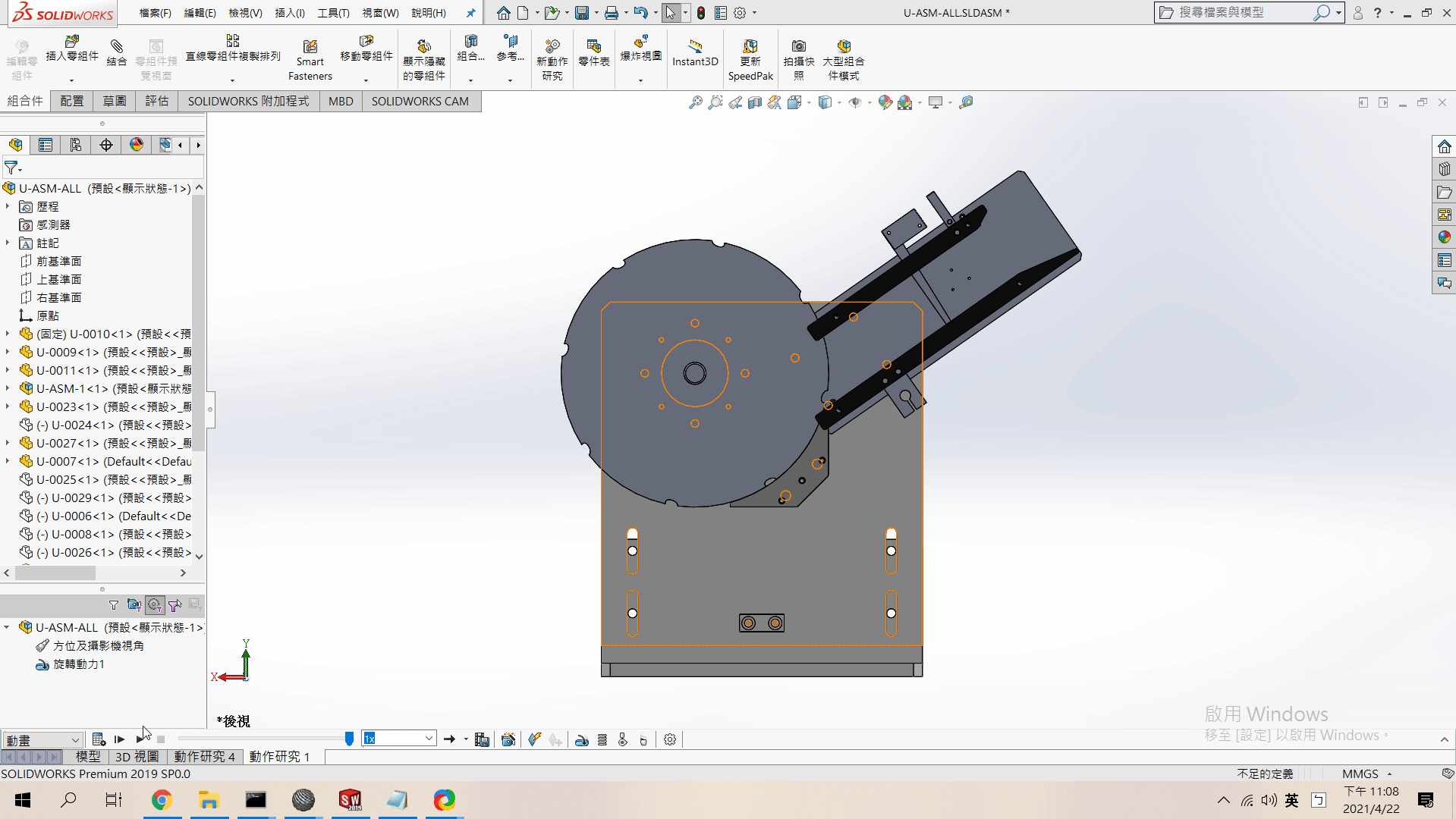
Task: Click the Instant3D toolbar icon
Action: 695,53
